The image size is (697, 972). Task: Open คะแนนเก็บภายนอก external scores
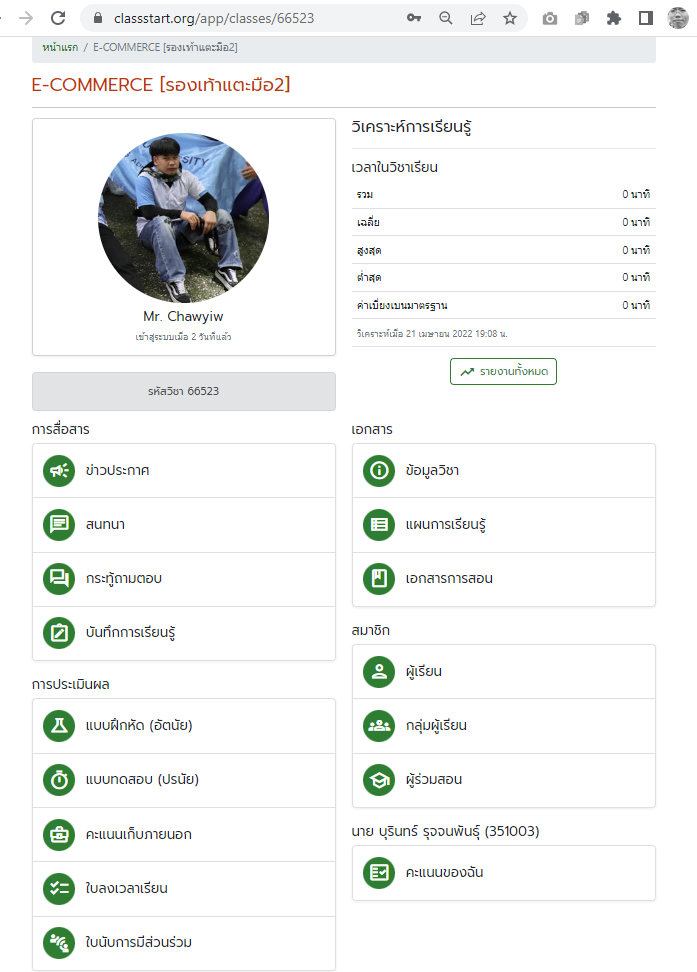click(184, 834)
